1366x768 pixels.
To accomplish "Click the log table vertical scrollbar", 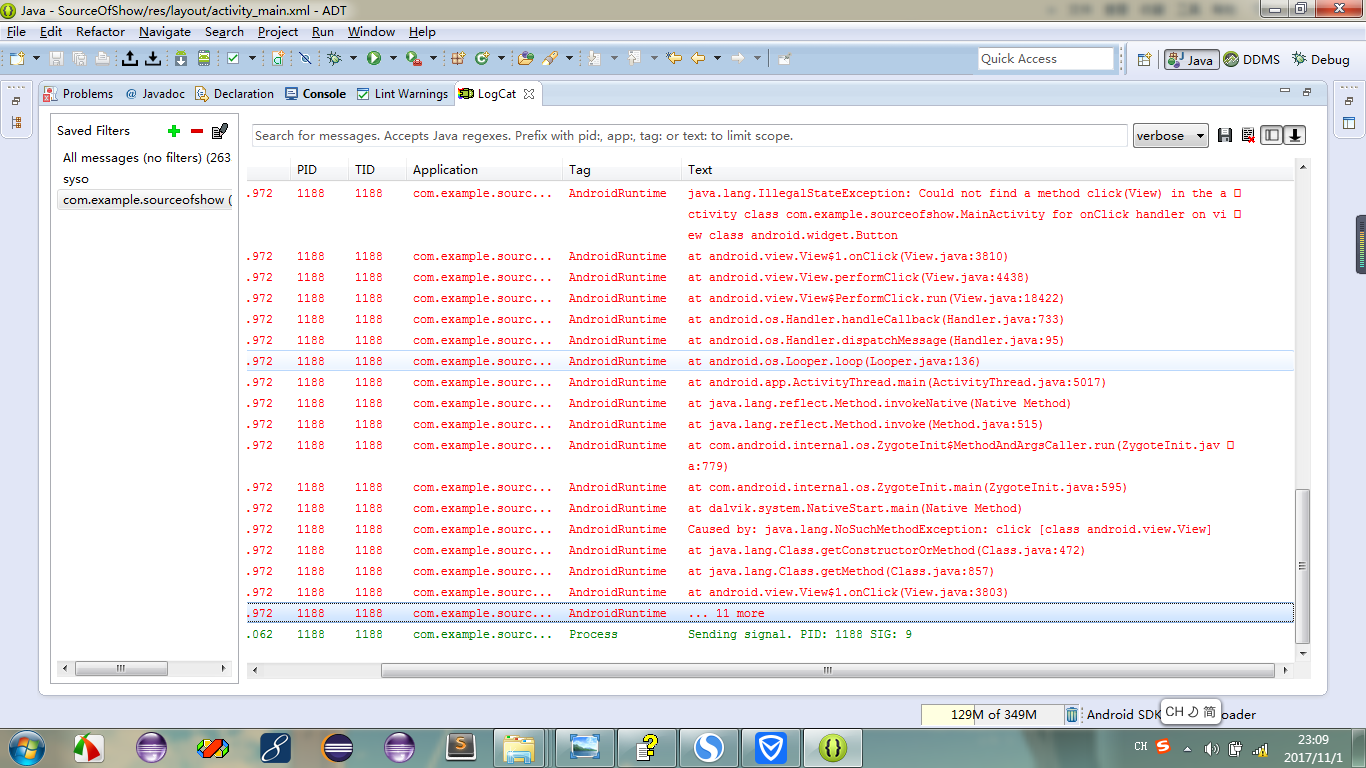I will (x=1301, y=566).
